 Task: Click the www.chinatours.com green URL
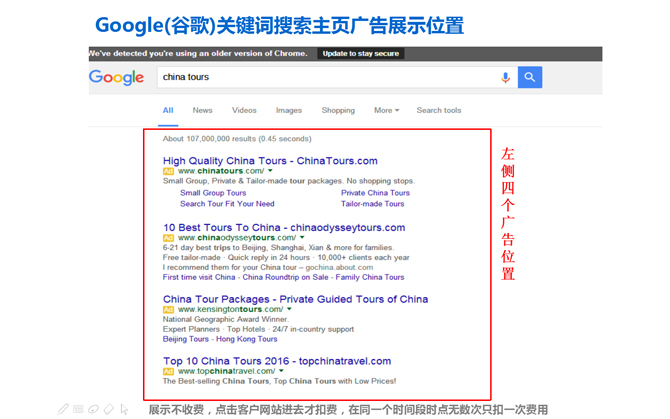click(x=221, y=171)
